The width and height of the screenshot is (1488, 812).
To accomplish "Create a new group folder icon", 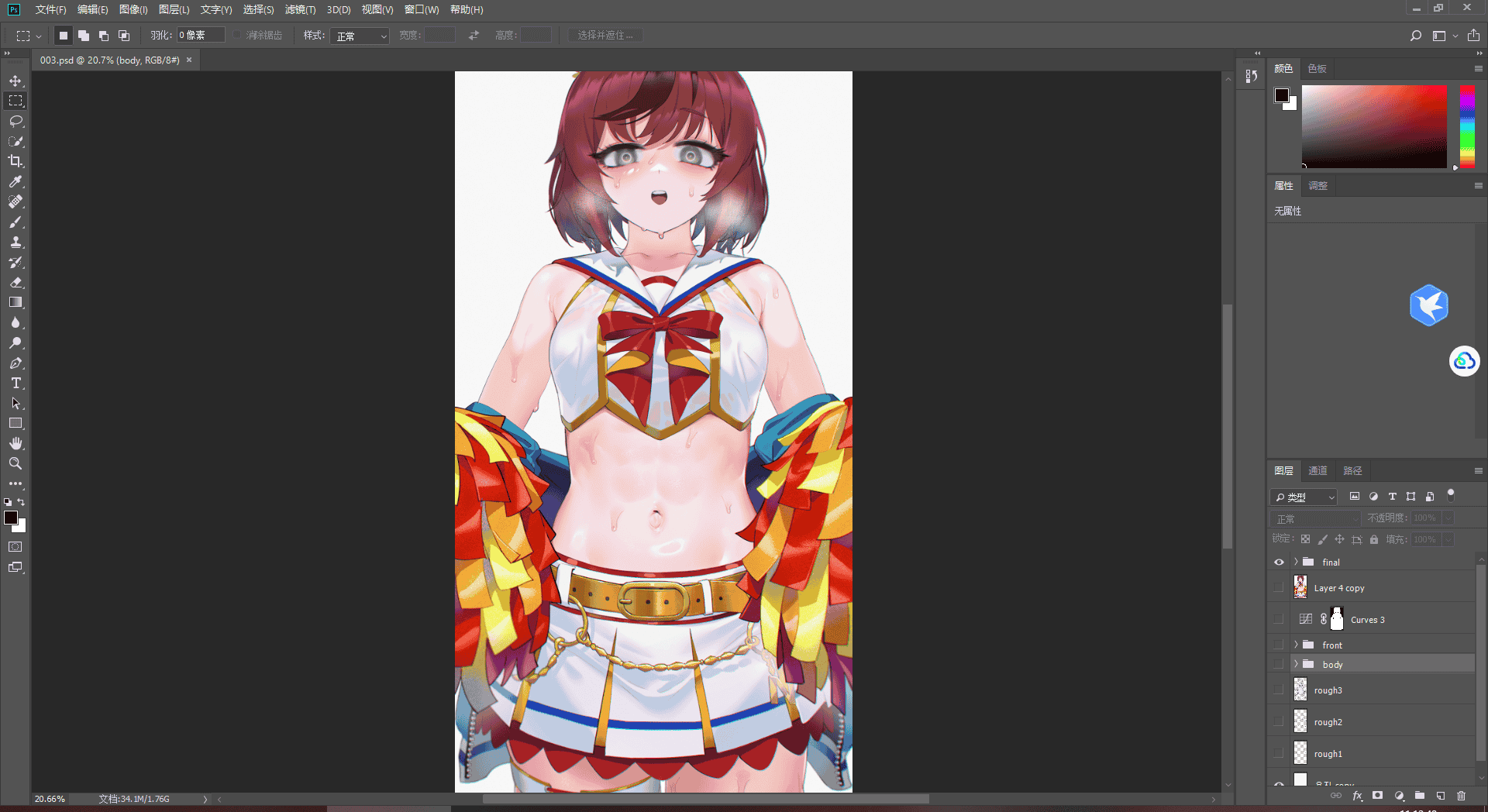I will 1419,796.
